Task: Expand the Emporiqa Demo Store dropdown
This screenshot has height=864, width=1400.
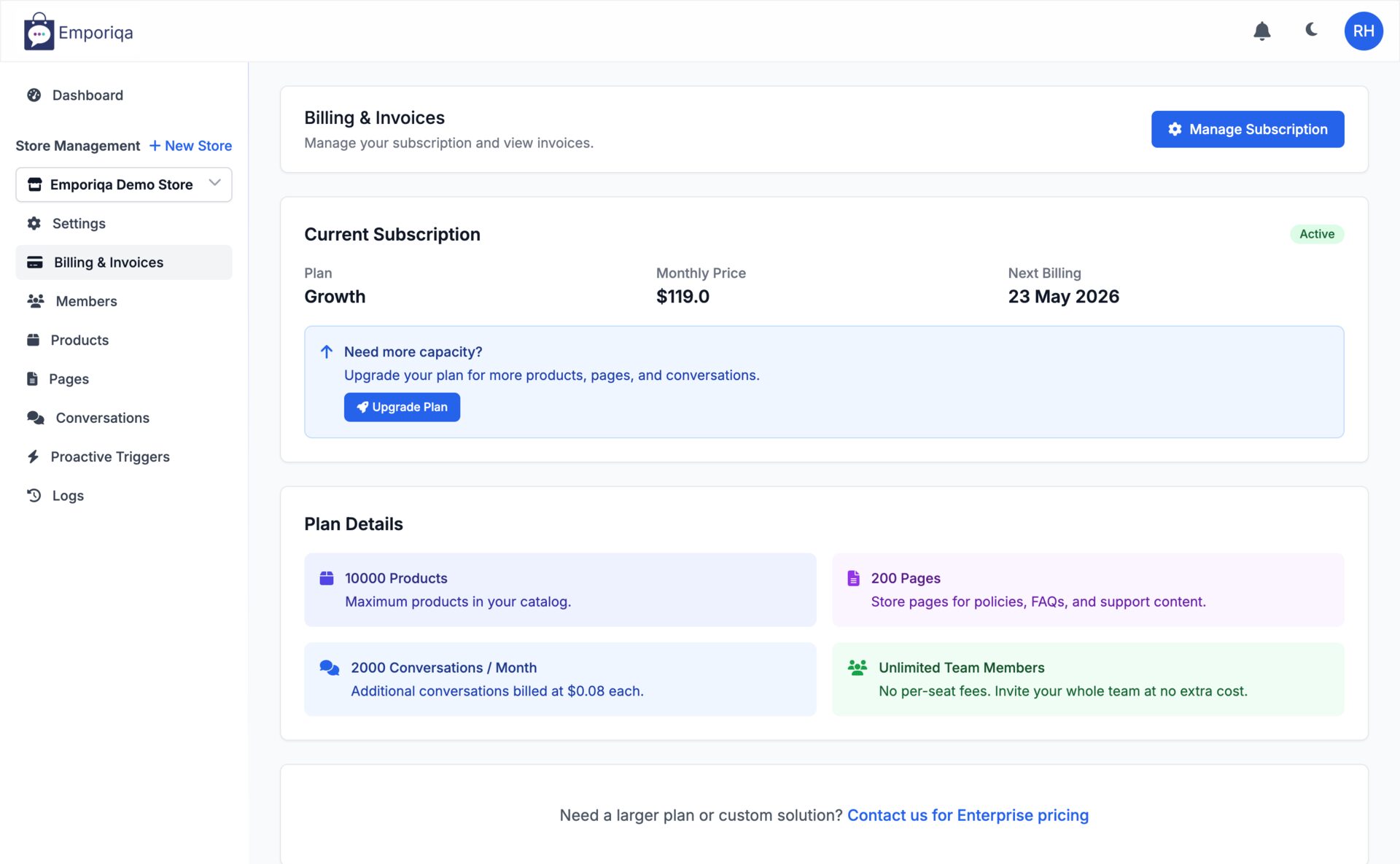Action: pyautogui.click(x=121, y=184)
